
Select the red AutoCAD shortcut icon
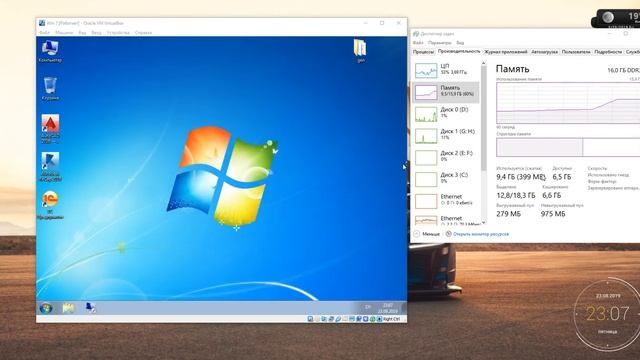[x=50, y=128]
